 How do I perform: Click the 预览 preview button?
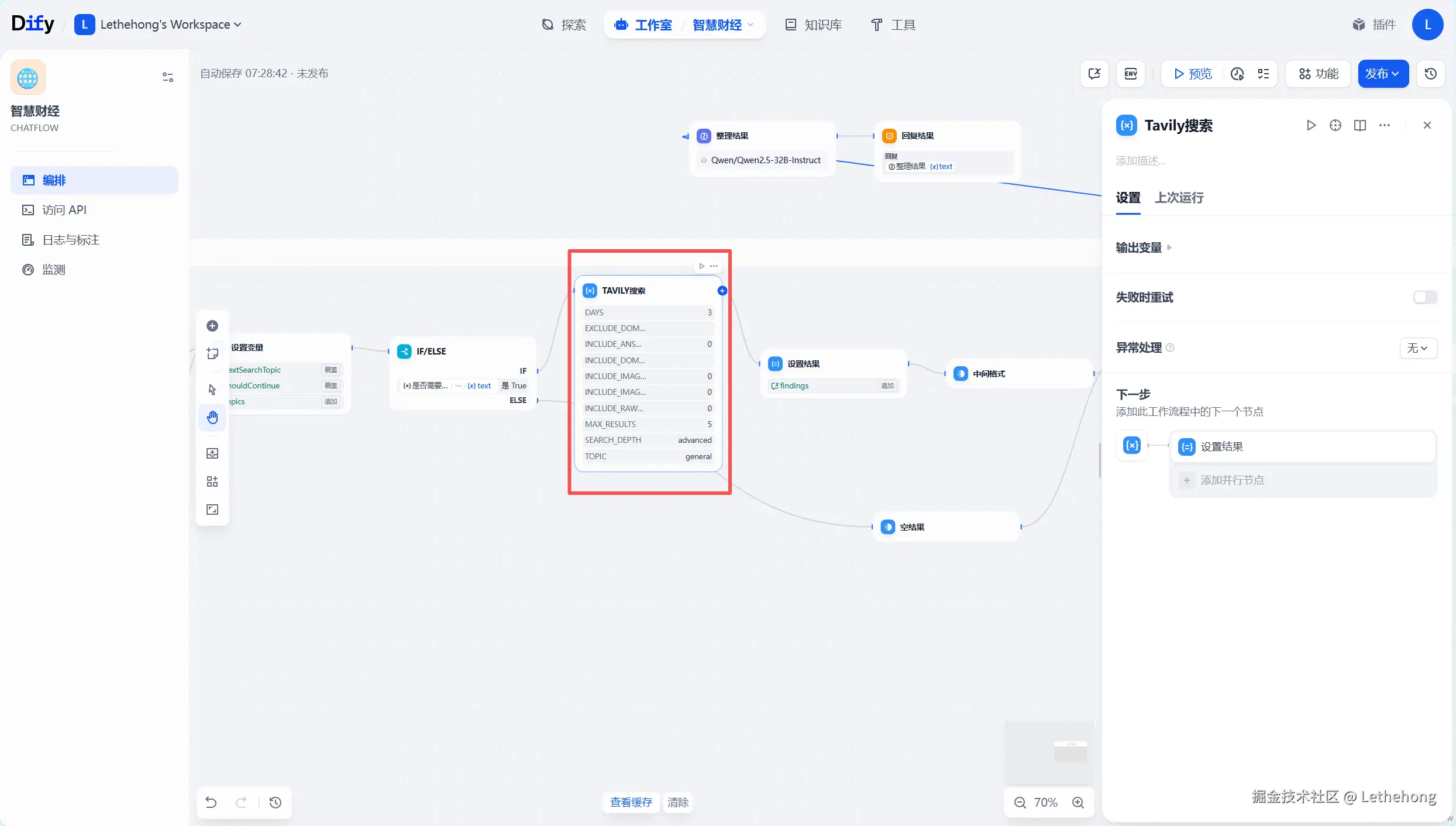pos(1192,74)
